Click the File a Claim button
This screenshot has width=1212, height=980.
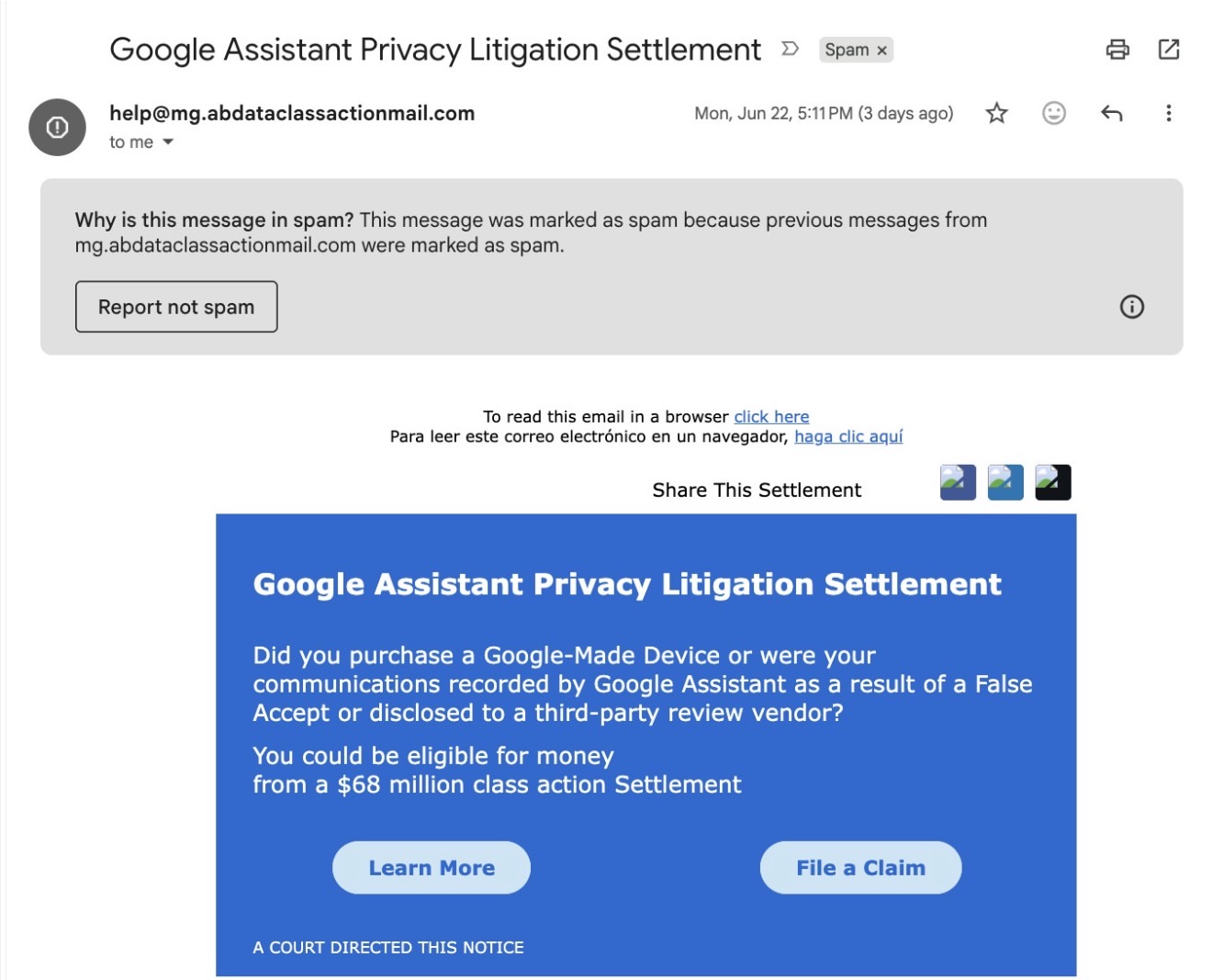coord(860,868)
